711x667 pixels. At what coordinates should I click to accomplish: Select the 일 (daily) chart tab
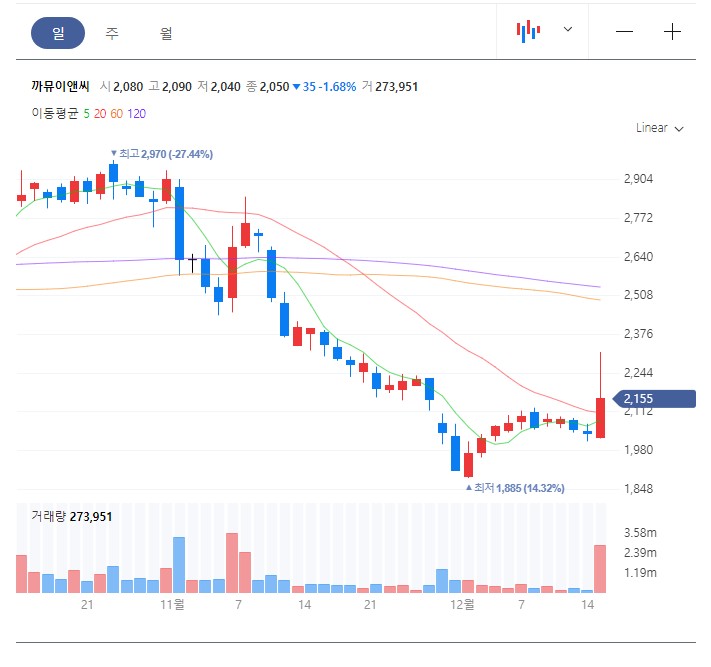point(58,33)
